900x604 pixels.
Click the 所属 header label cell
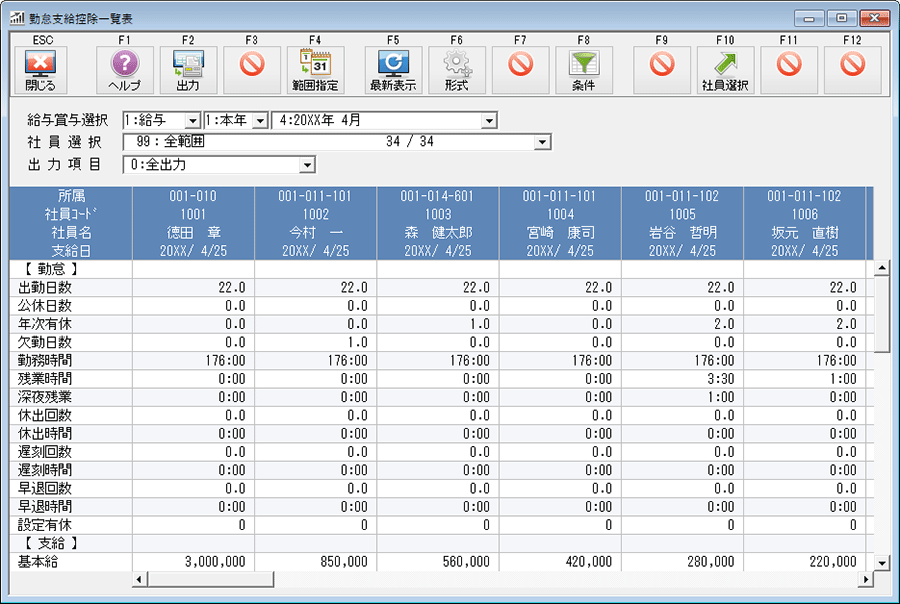click(x=71, y=196)
